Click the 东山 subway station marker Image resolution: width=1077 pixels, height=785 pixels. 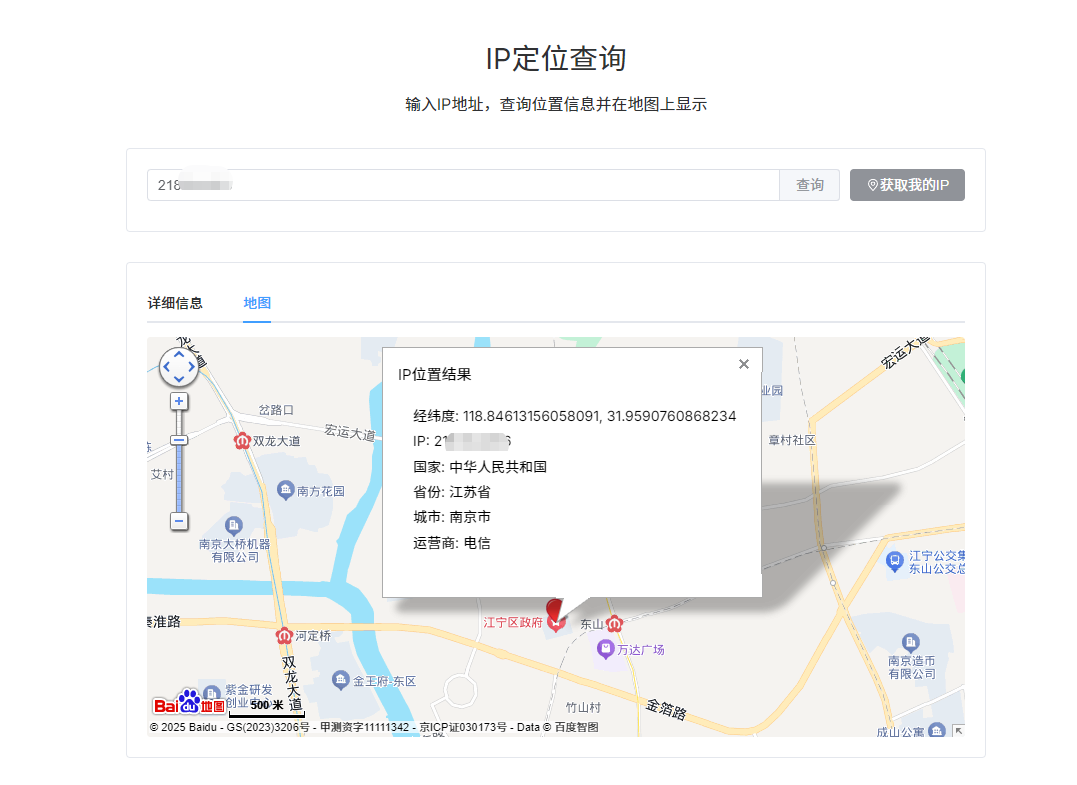point(614,623)
